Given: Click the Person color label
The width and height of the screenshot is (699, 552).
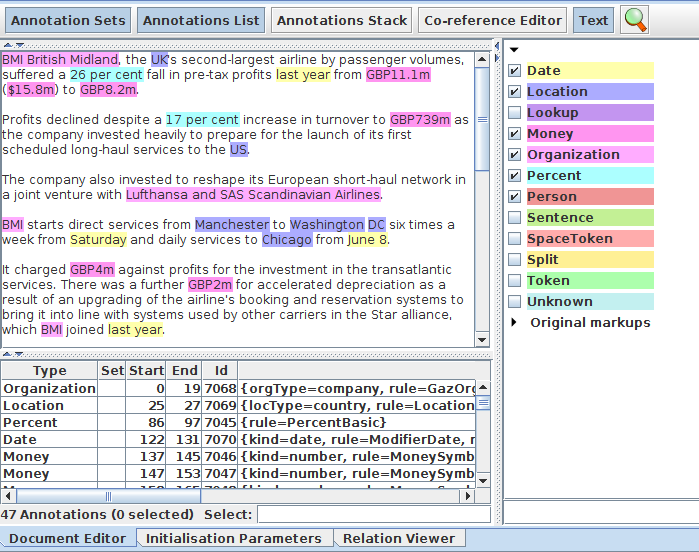Looking at the screenshot, I should click(590, 196).
